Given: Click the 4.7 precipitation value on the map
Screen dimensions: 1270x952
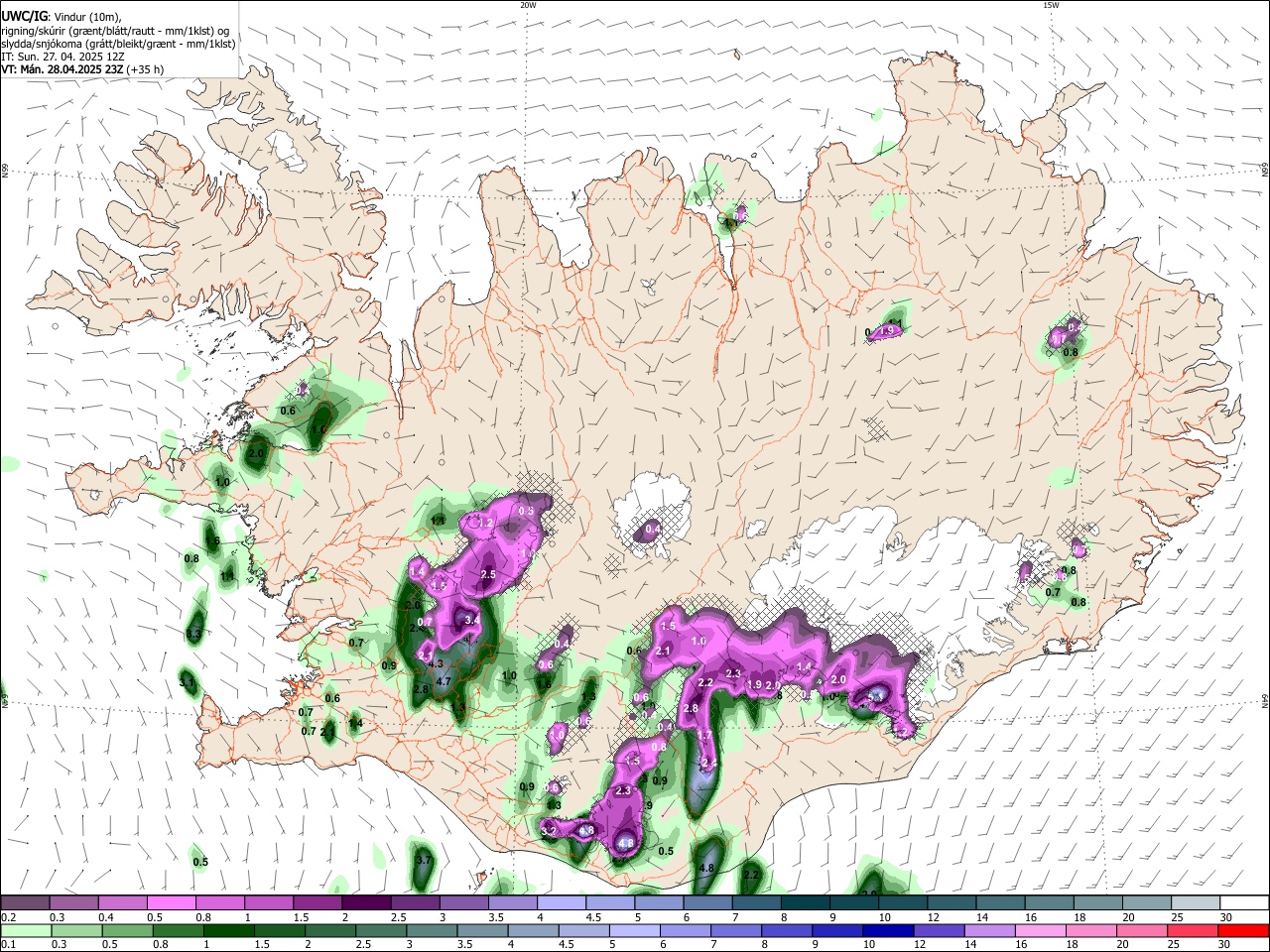Looking at the screenshot, I should tap(444, 682).
